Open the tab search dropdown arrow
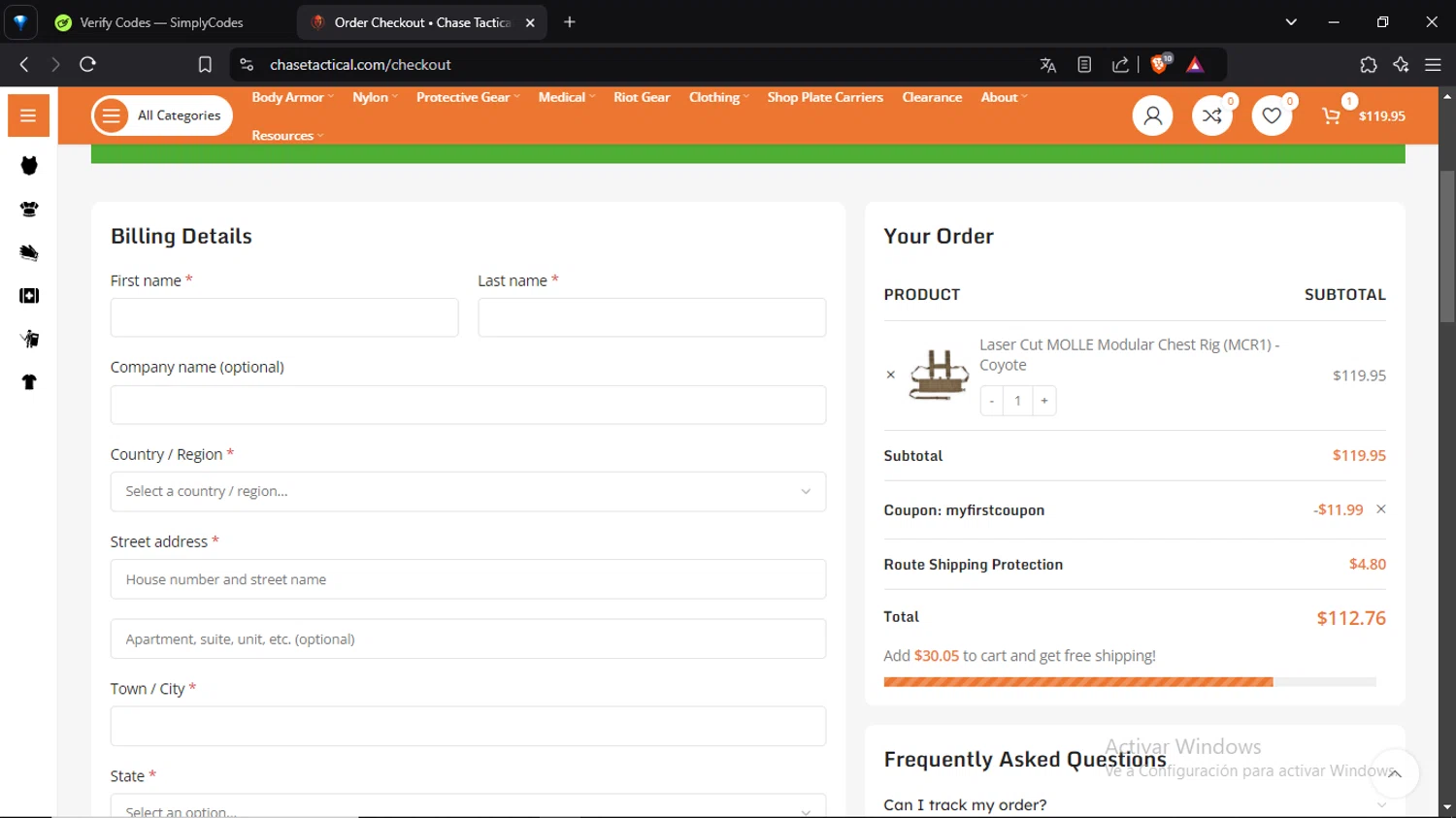 (x=1291, y=22)
